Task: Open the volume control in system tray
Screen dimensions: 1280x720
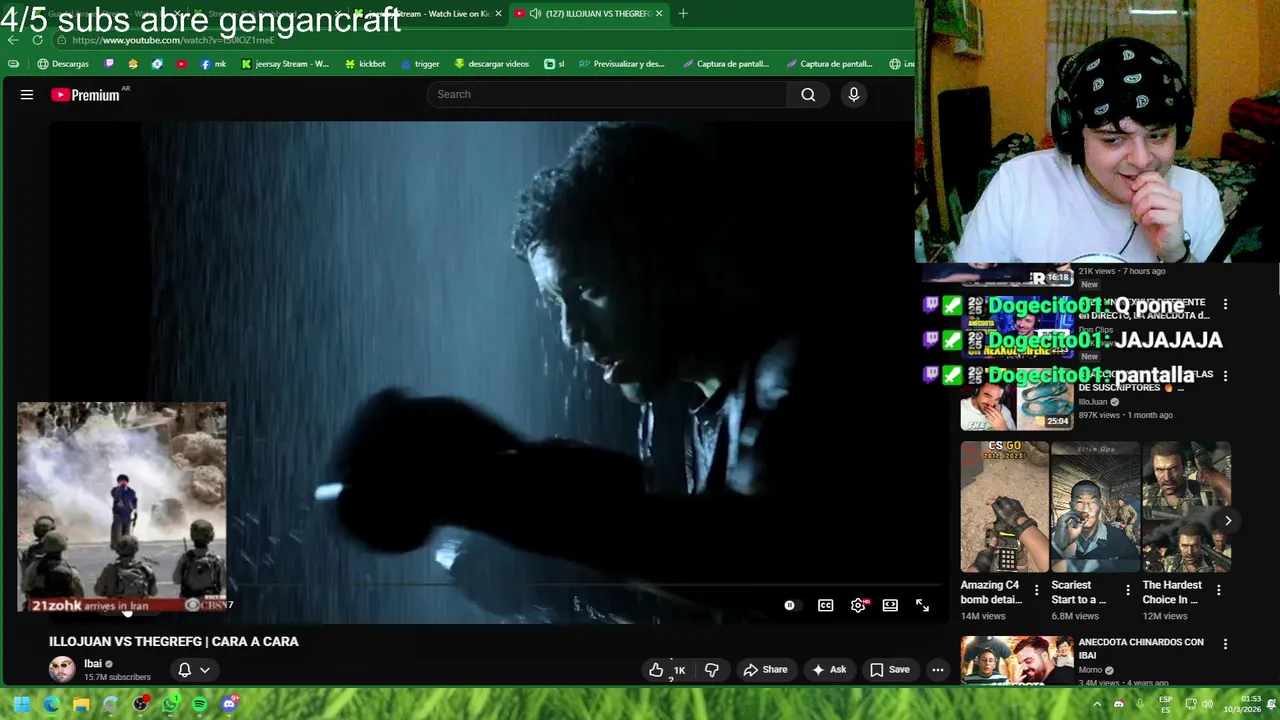Action: coord(1207,704)
